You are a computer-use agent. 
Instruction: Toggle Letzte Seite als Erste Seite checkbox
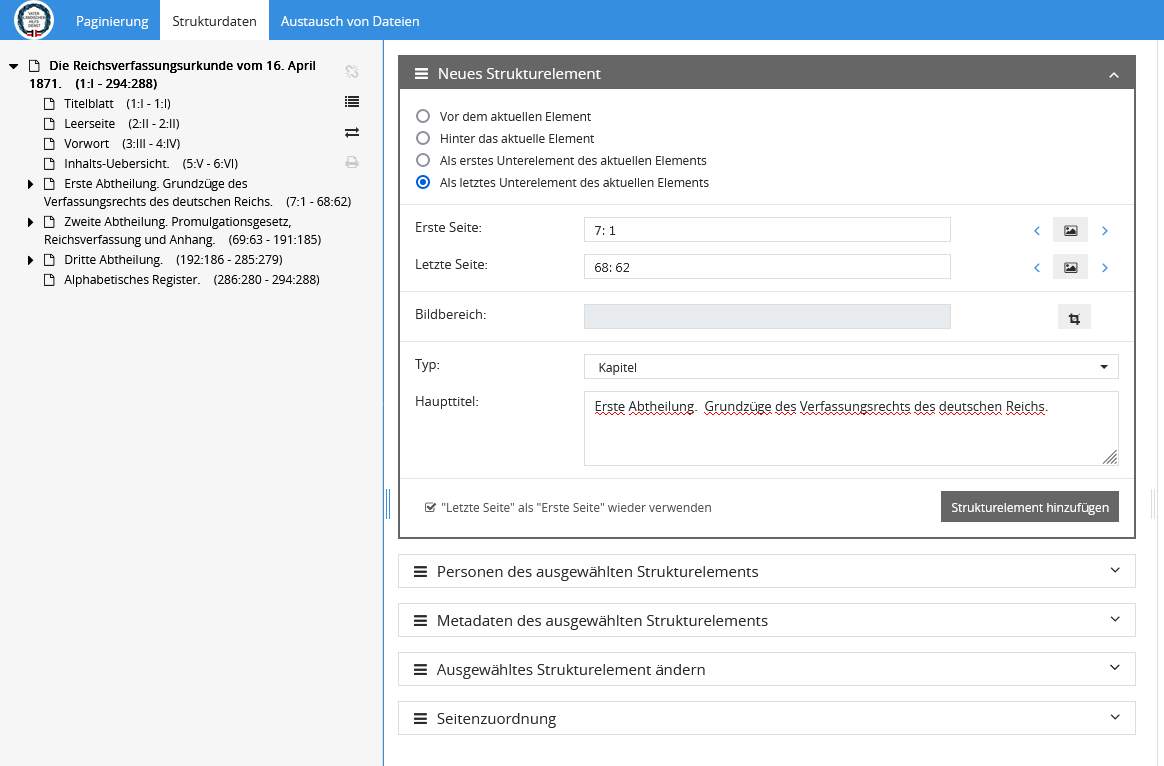[430, 508]
